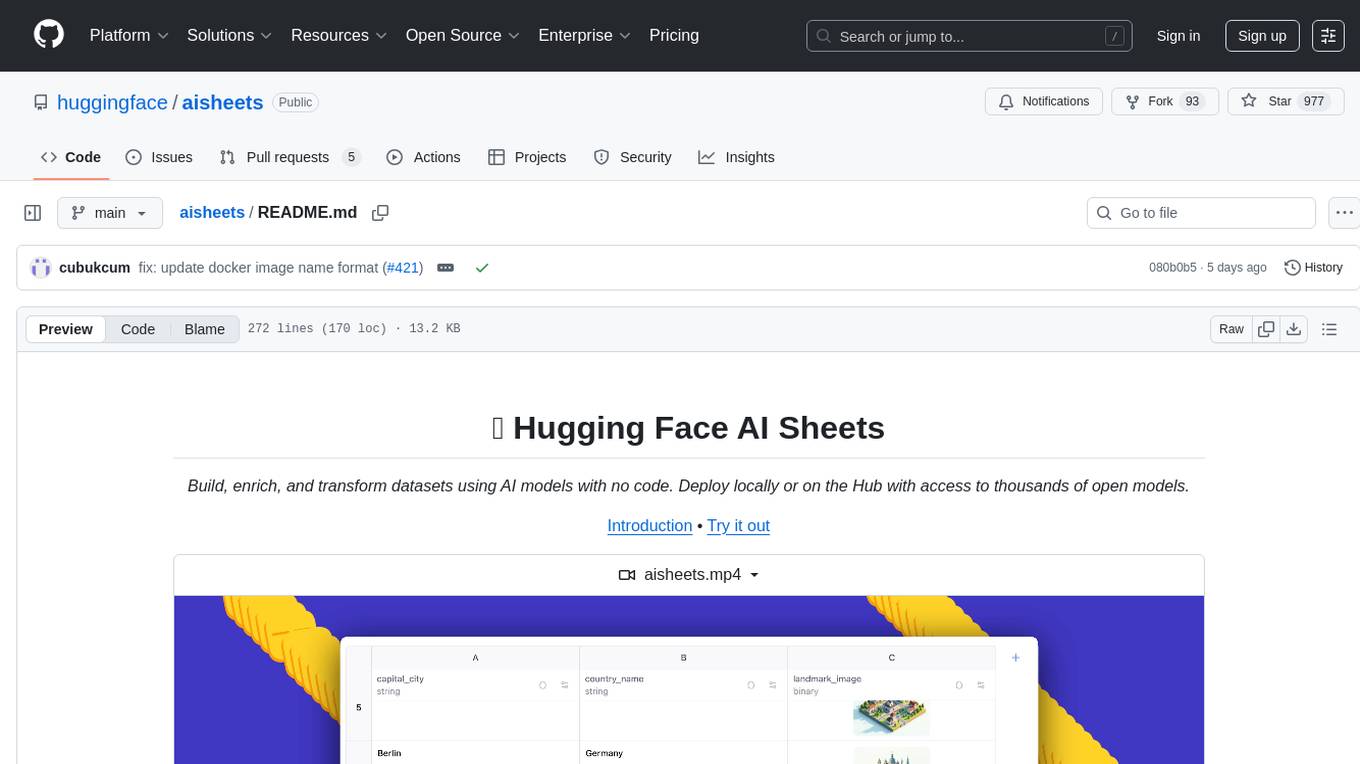Click Sign in
This screenshot has height=764, width=1360.
tap(1178, 36)
